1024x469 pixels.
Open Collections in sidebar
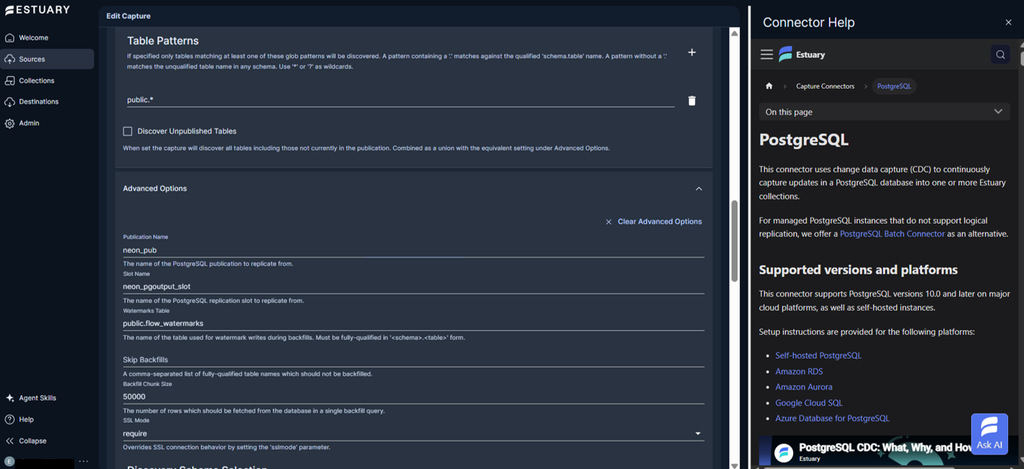(47, 80)
